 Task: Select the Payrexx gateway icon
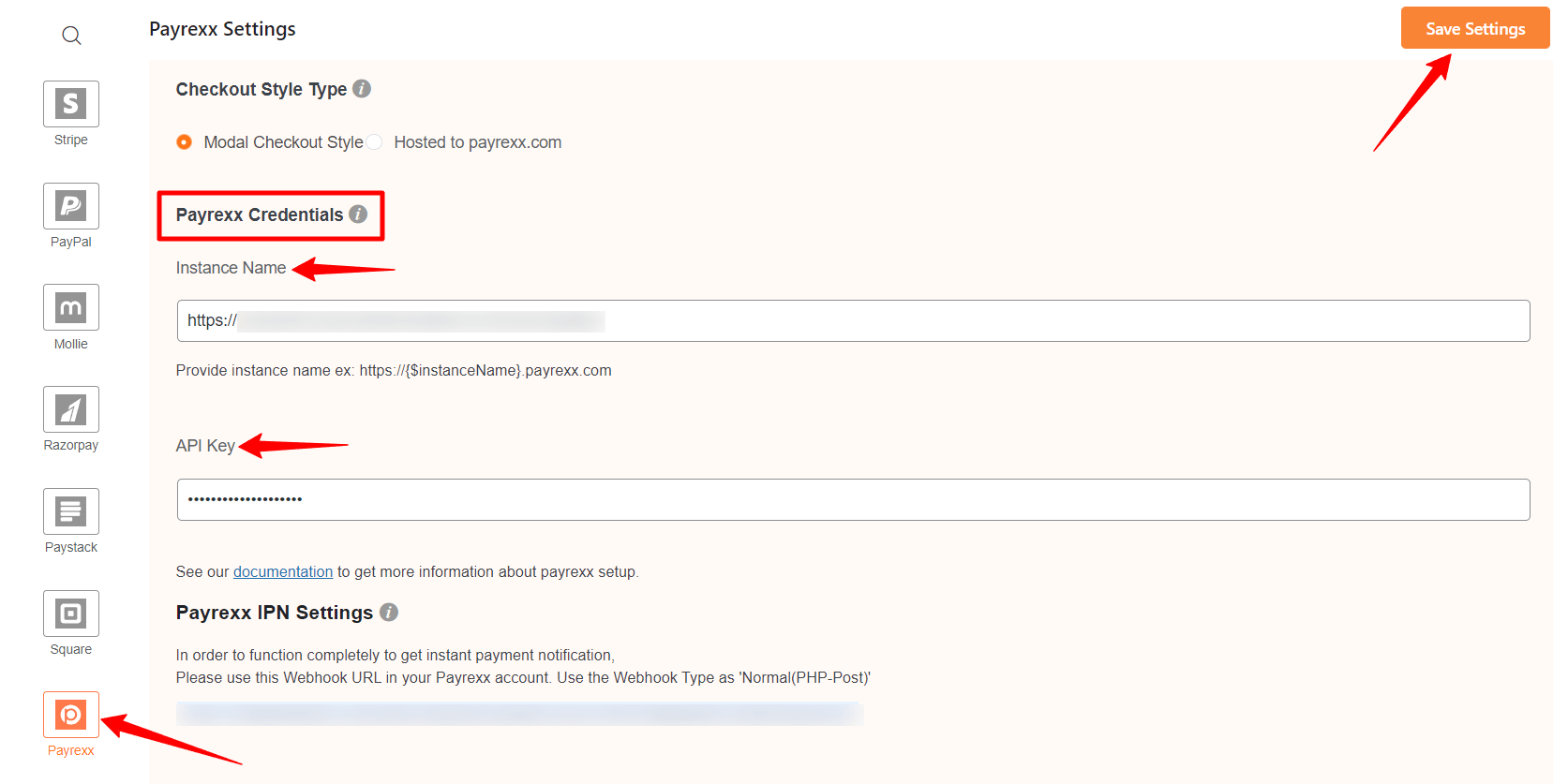point(71,715)
